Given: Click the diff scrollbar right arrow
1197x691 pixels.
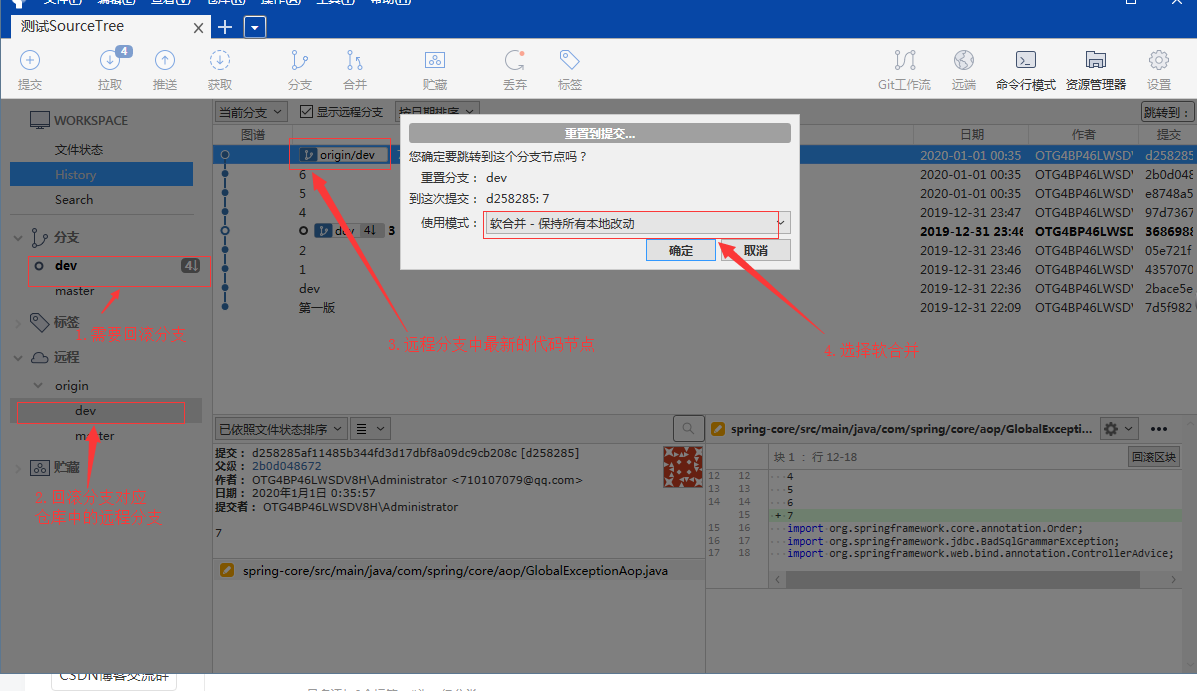Looking at the screenshot, I should click(x=1173, y=580).
